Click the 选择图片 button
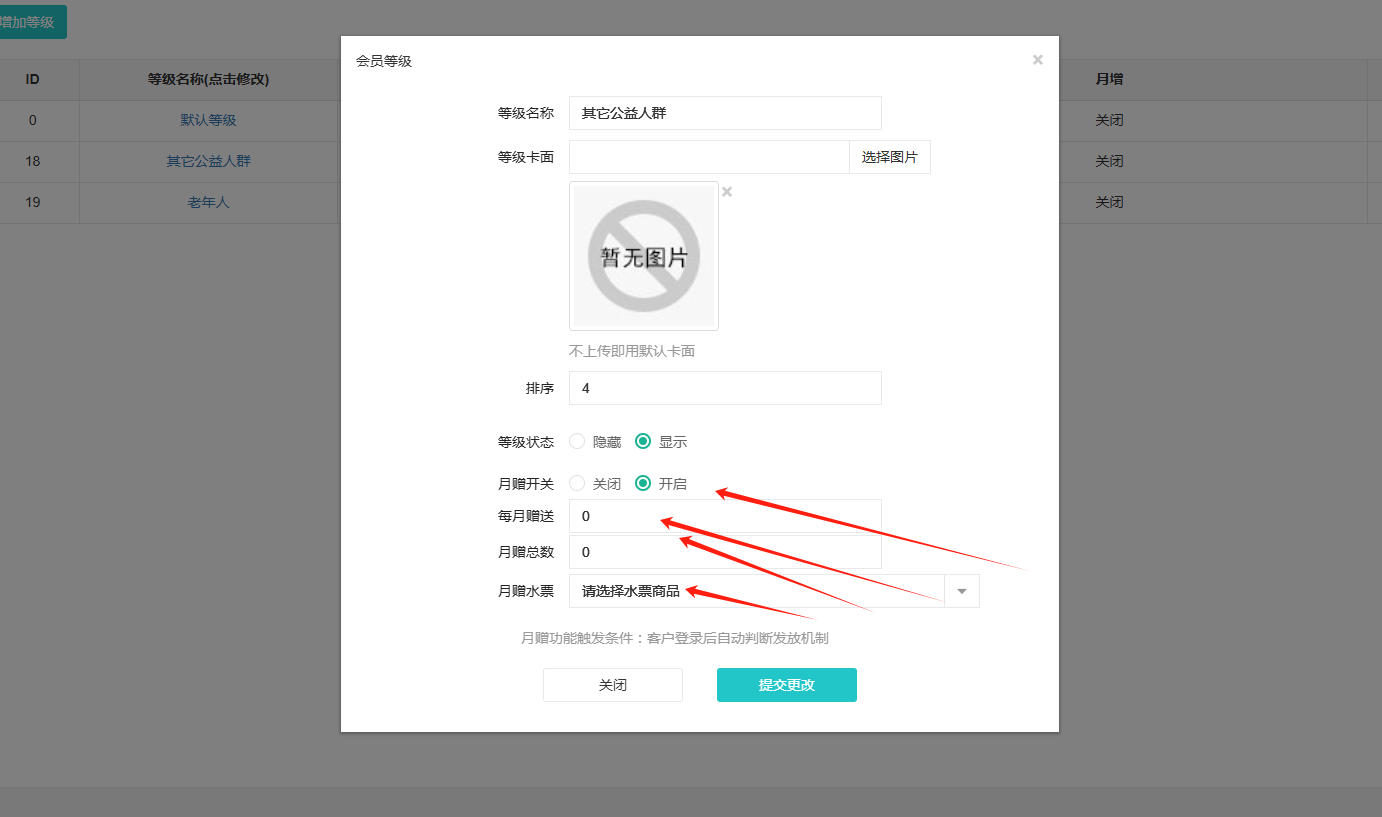 coord(889,157)
